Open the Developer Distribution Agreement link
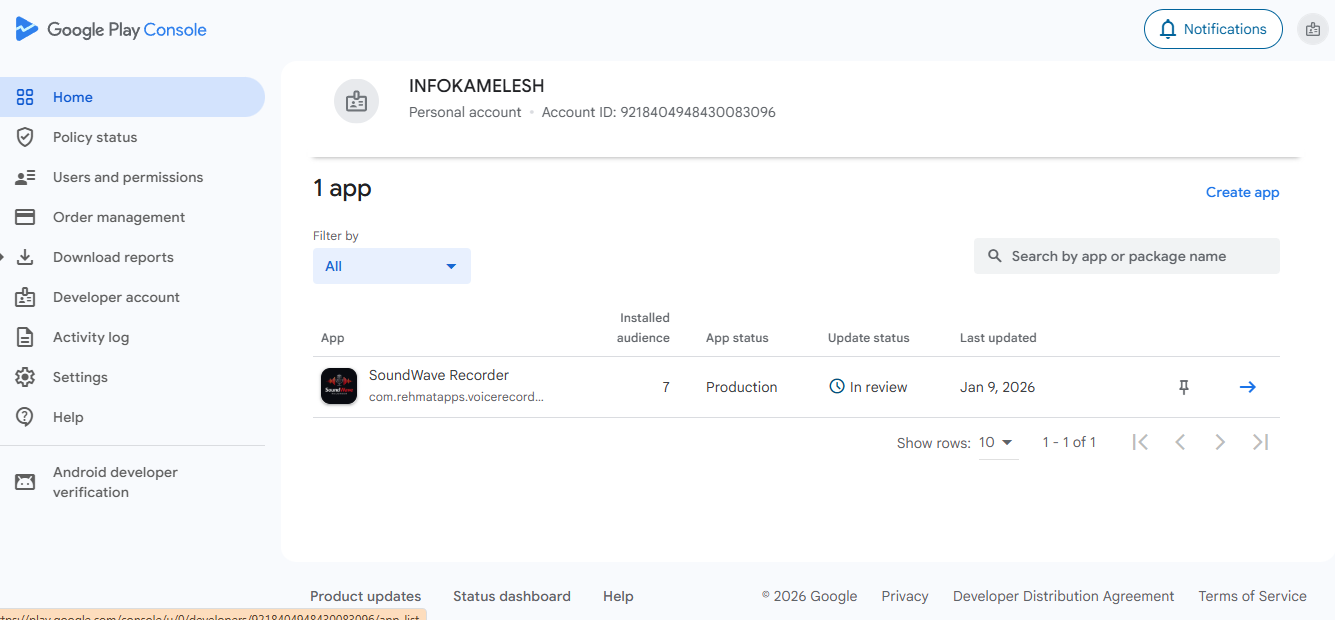 (1064, 596)
